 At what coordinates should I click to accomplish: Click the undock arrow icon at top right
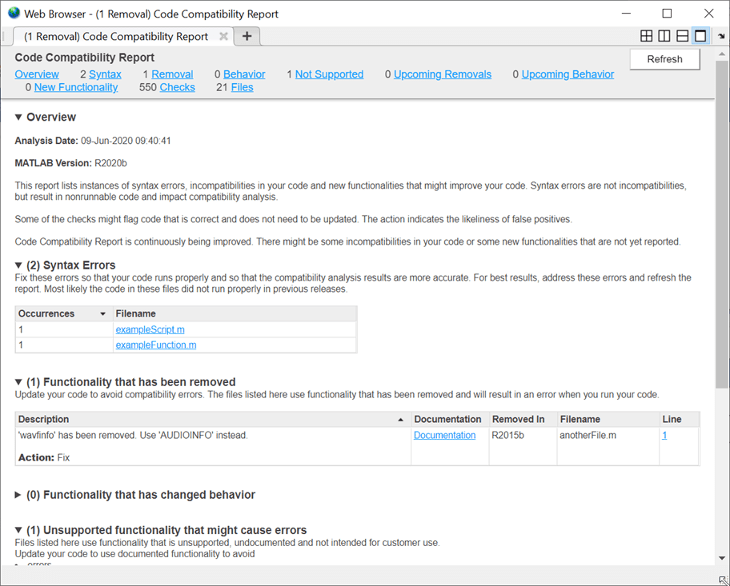coord(722,36)
